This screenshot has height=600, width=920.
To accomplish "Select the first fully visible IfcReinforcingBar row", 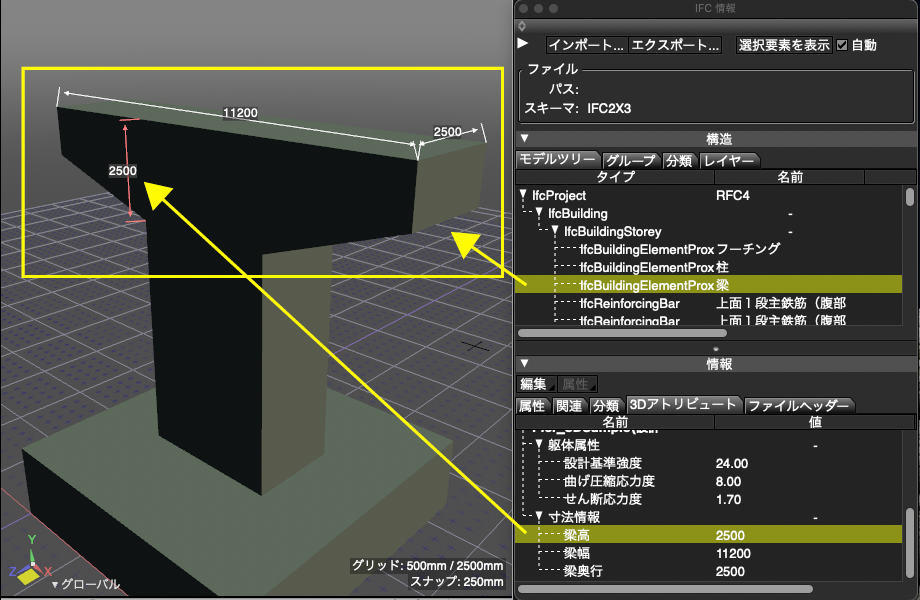I will coord(709,303).
